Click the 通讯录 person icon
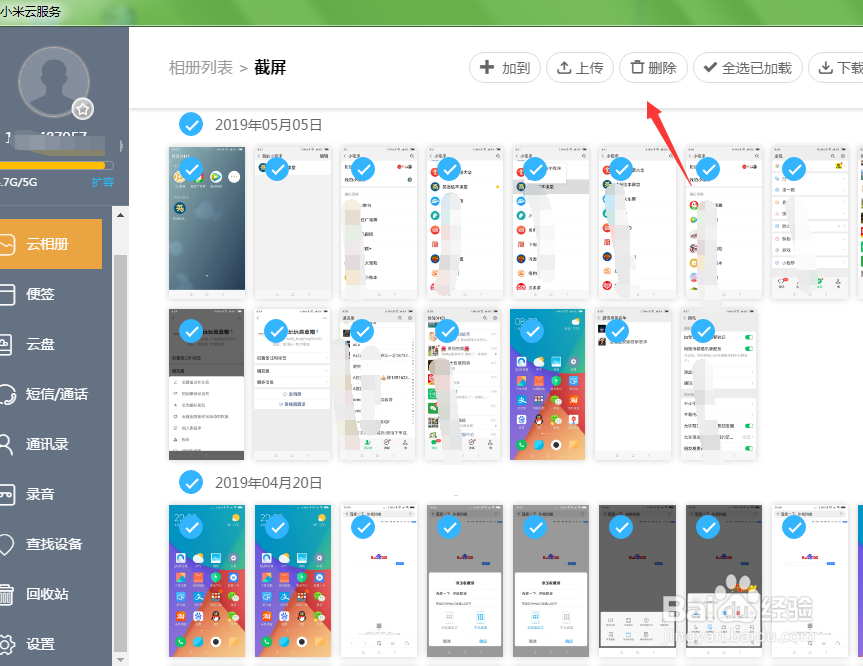This screenshot has height=666, width=863. [x=6, y=444]
